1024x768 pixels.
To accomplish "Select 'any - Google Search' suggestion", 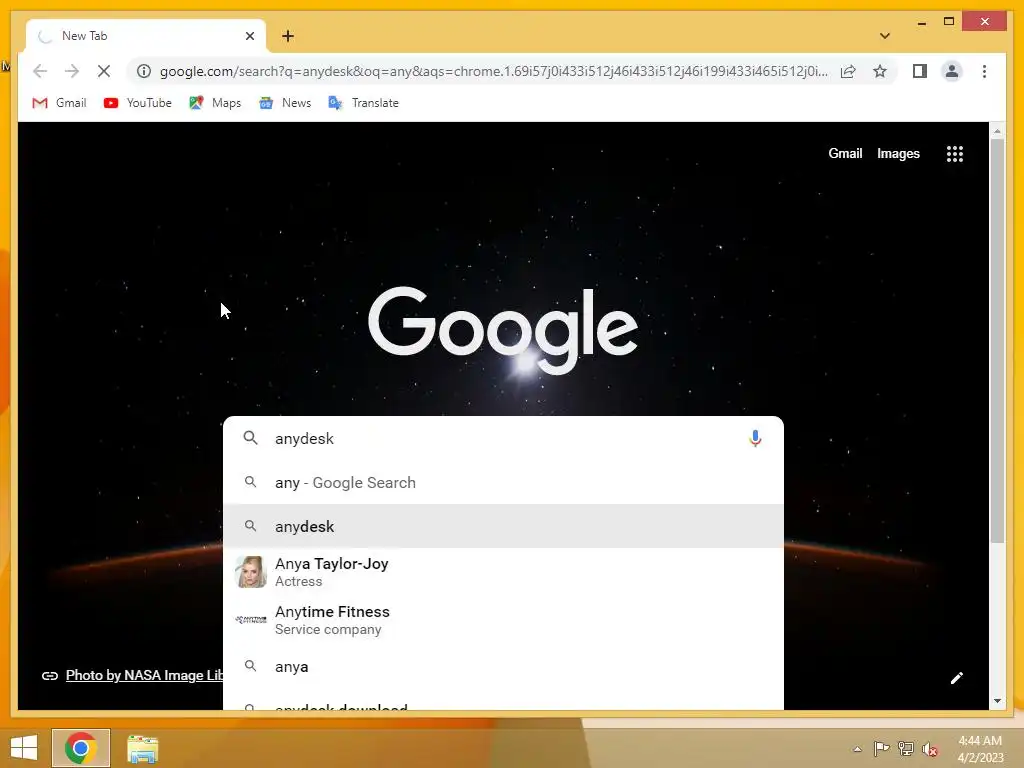I will pyautogui.click(x=503, y=483).
